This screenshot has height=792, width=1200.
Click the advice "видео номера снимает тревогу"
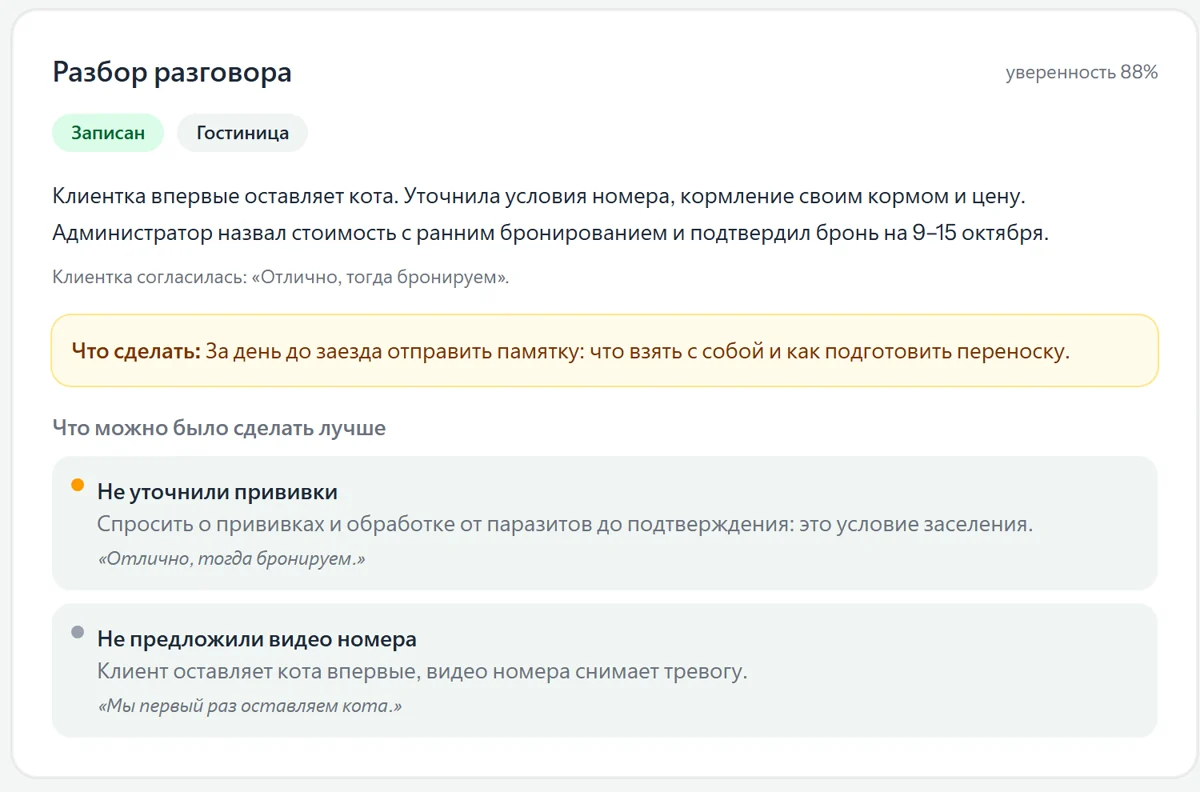(422, 671)
